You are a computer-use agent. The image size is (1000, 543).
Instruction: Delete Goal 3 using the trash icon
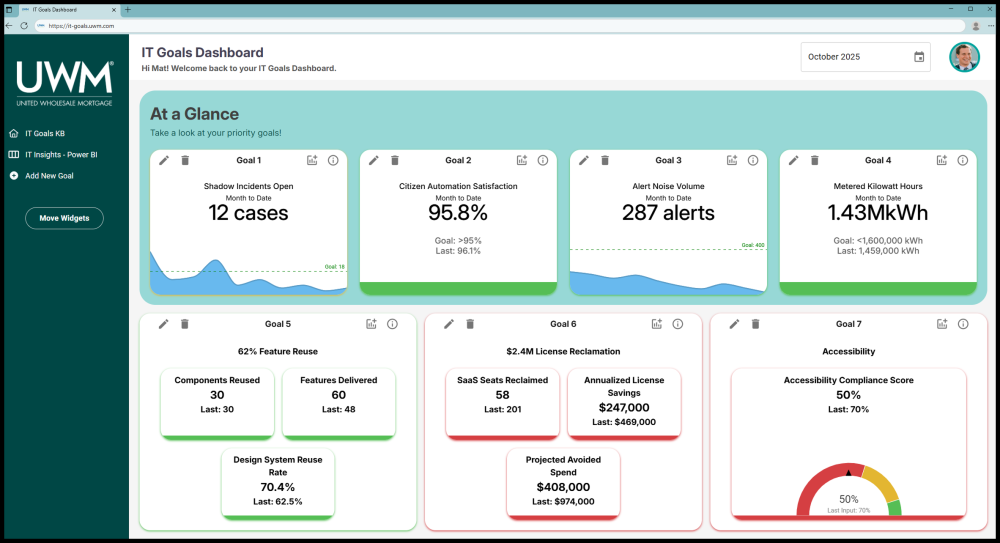click(605, 160)
